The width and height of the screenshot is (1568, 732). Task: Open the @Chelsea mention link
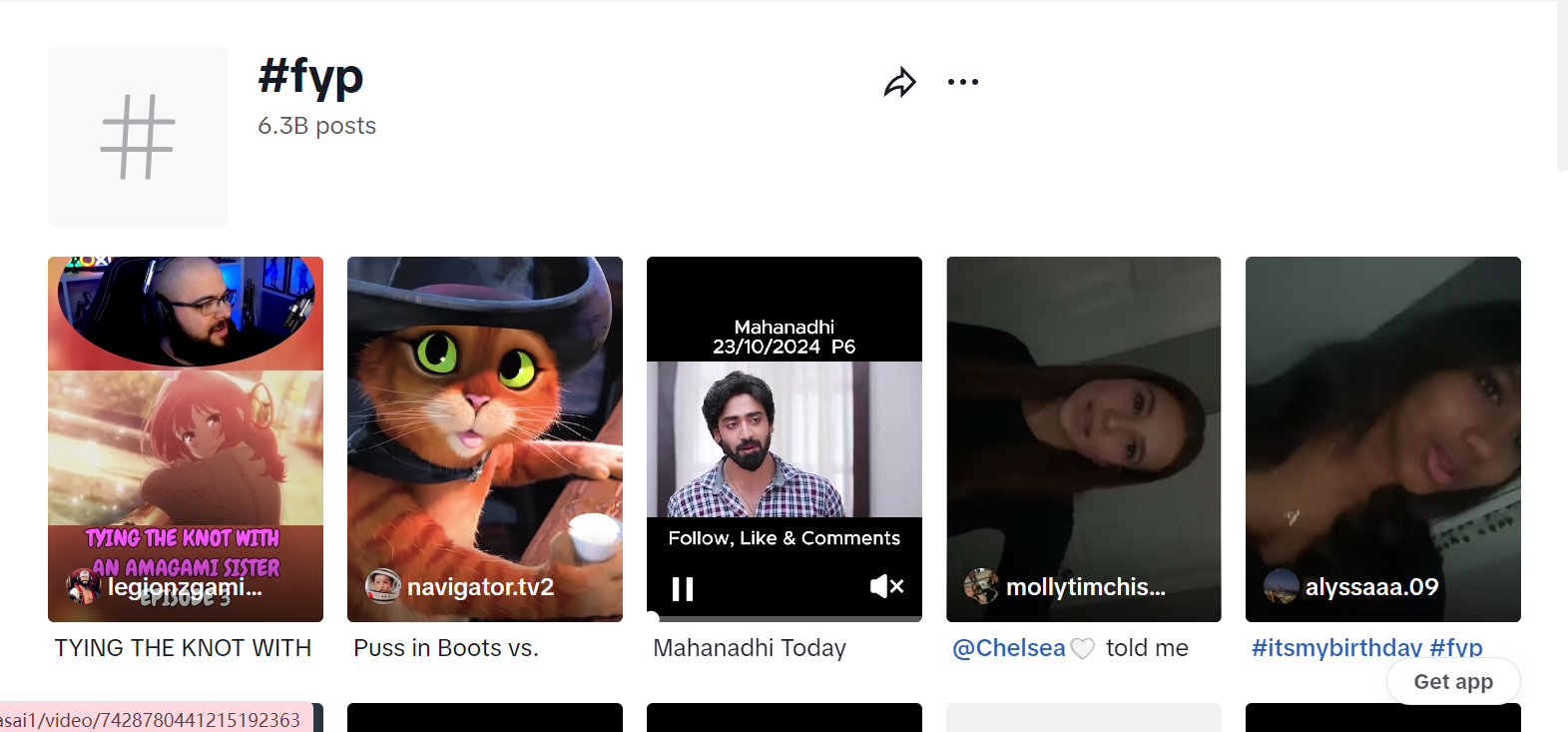pyautogui.click(x=1009, y=648)
